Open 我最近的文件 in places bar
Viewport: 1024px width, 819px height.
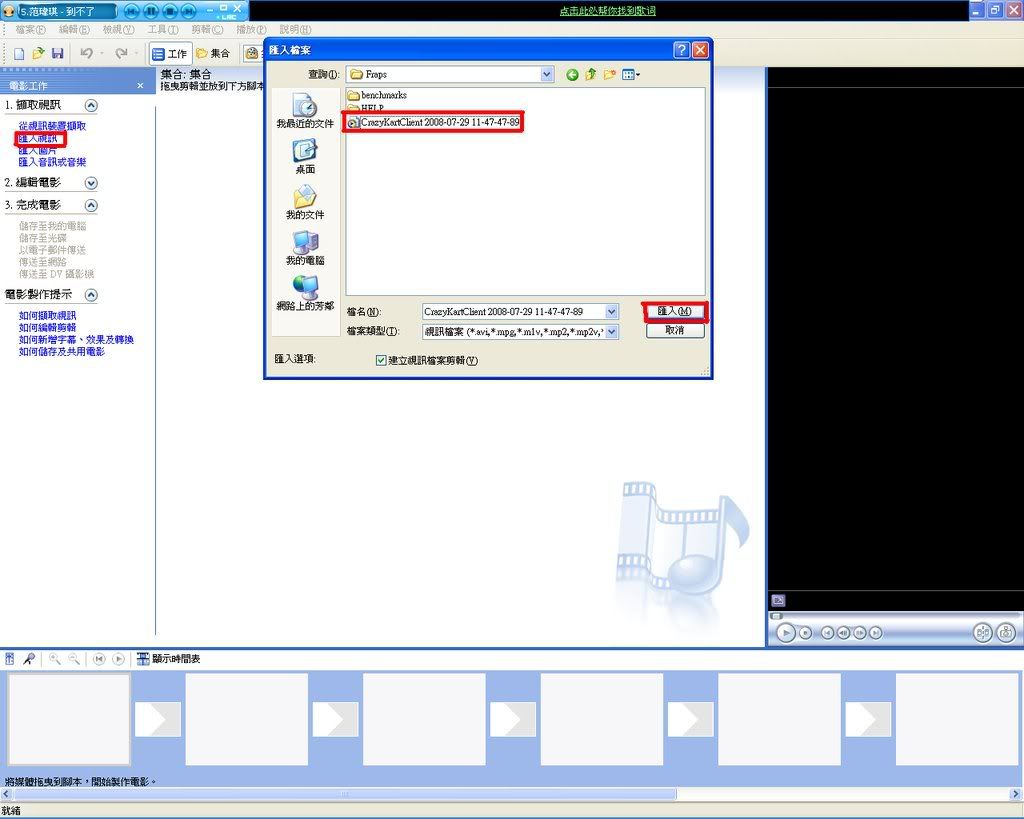tap(305, 112)
